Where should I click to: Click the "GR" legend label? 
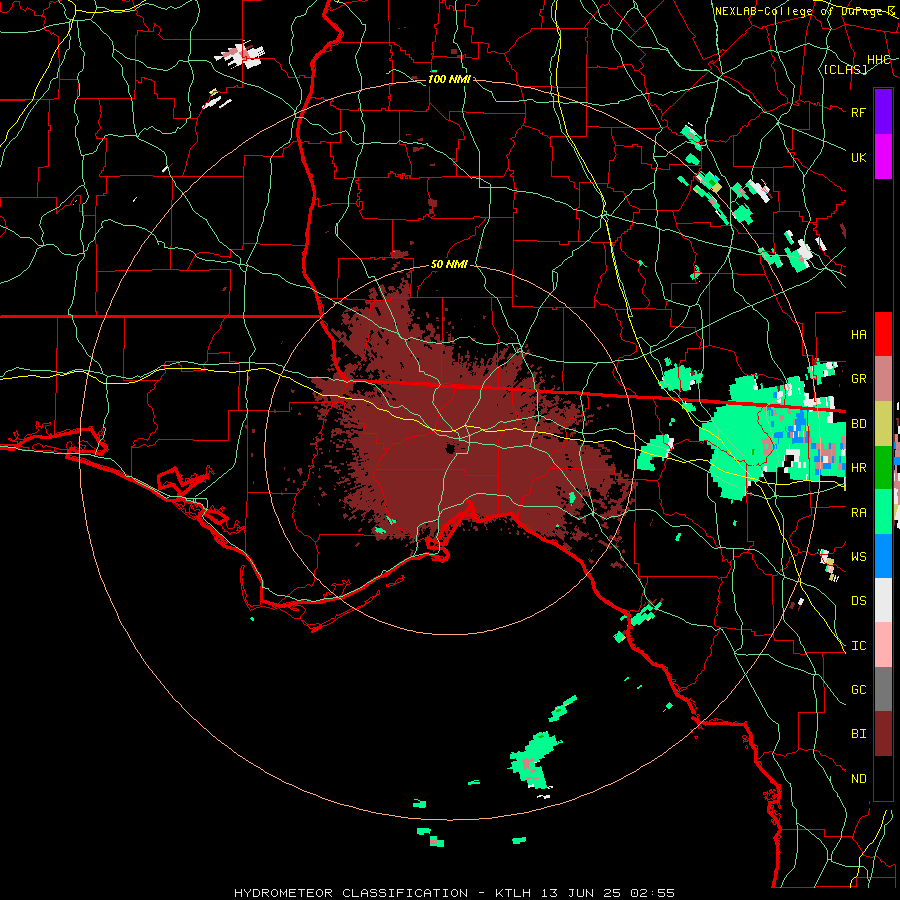point(859,379)
